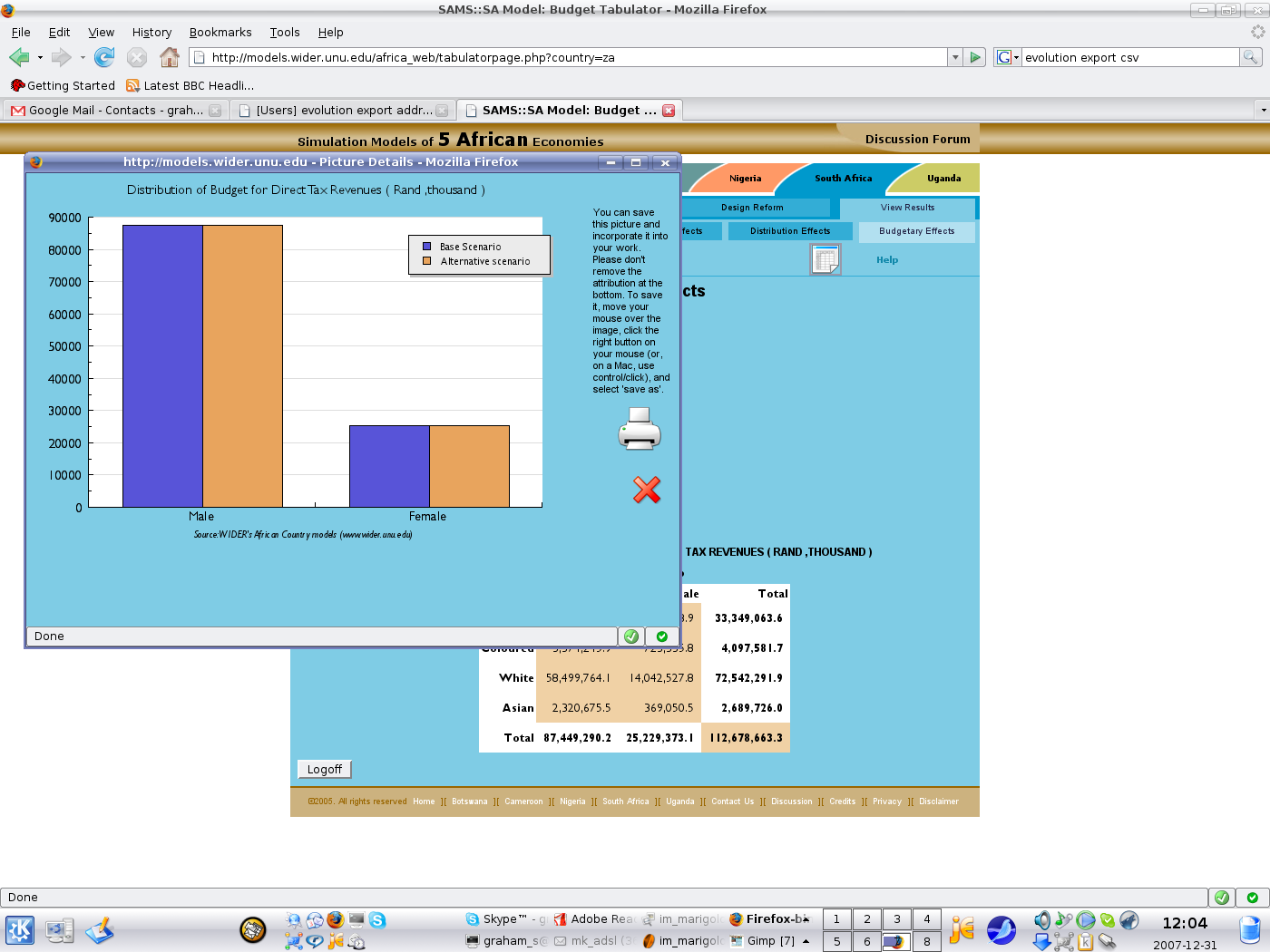Click the red X close icon in the popup
The height and width of the screenshot is (952, 1270).
(x=647, y=490)
